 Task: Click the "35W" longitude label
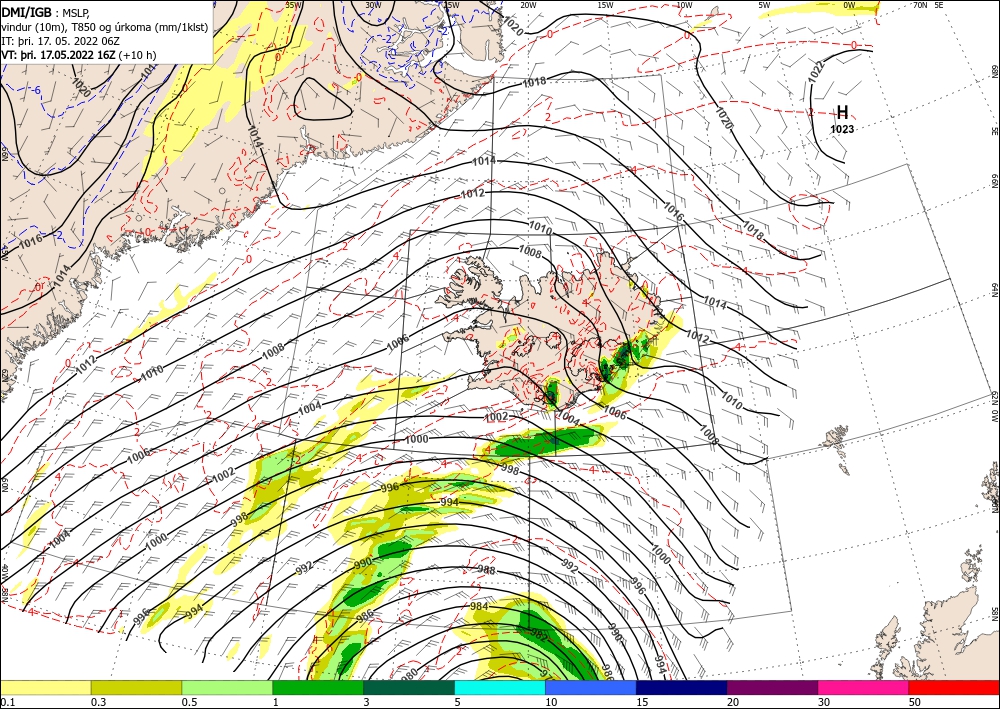[x=293, y=4]
